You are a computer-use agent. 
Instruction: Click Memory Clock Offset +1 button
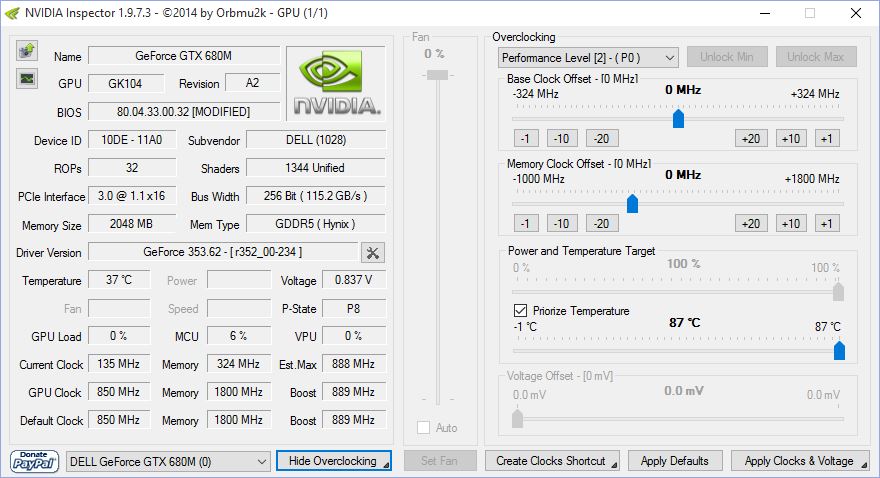click(x=827, y=223)
